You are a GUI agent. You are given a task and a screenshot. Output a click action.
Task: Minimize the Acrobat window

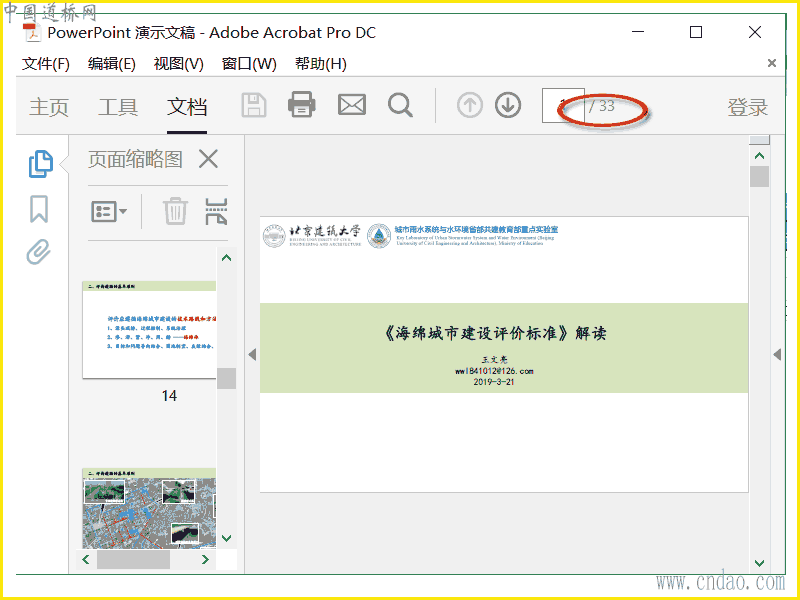[x=638, y=32]
